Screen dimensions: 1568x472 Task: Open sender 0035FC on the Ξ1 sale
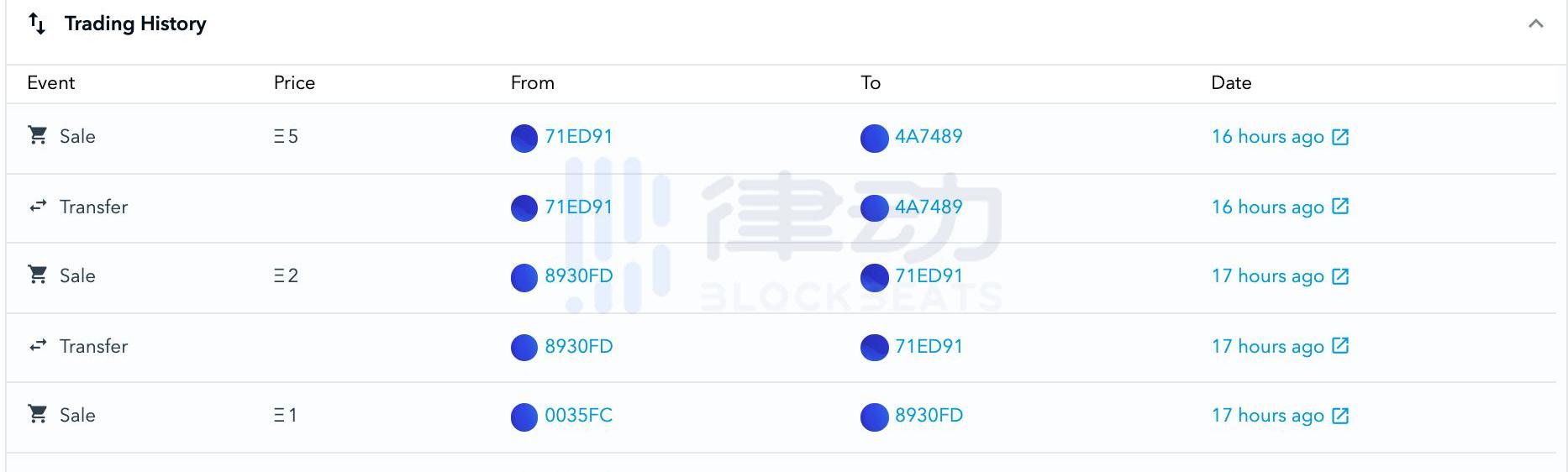578,415
